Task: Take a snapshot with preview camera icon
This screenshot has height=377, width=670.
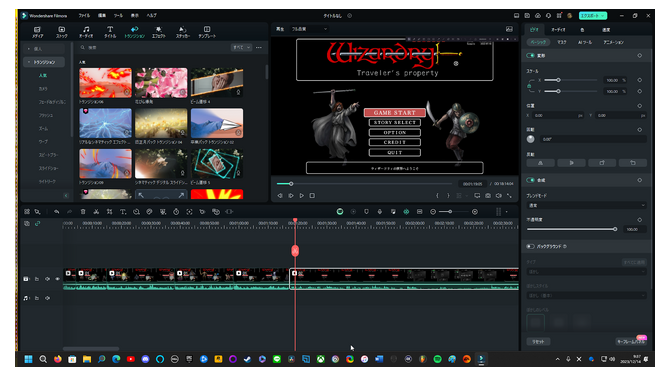Action: point(488,195)
